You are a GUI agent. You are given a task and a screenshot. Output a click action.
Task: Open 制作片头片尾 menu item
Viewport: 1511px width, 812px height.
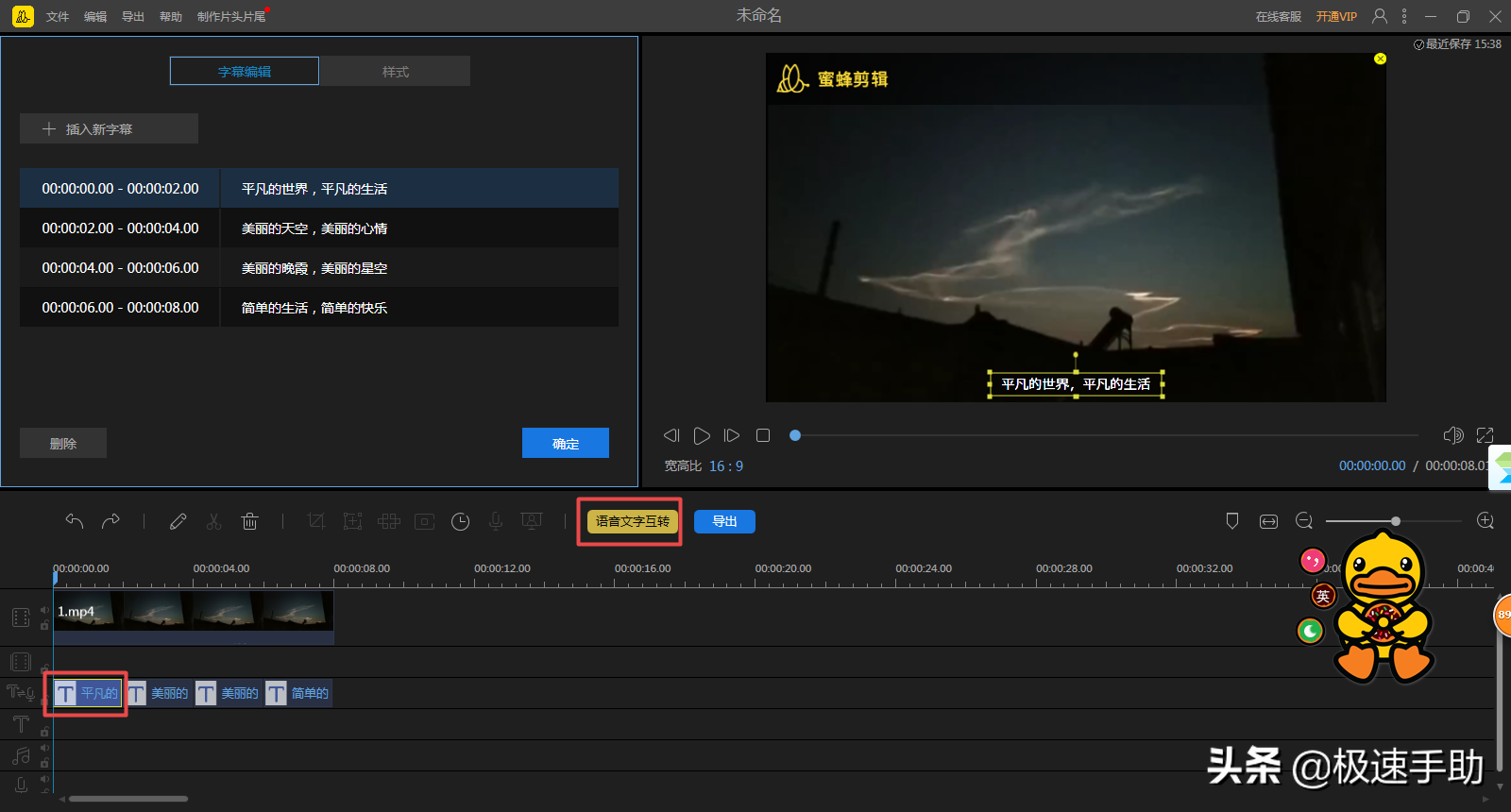click(231, 16)
